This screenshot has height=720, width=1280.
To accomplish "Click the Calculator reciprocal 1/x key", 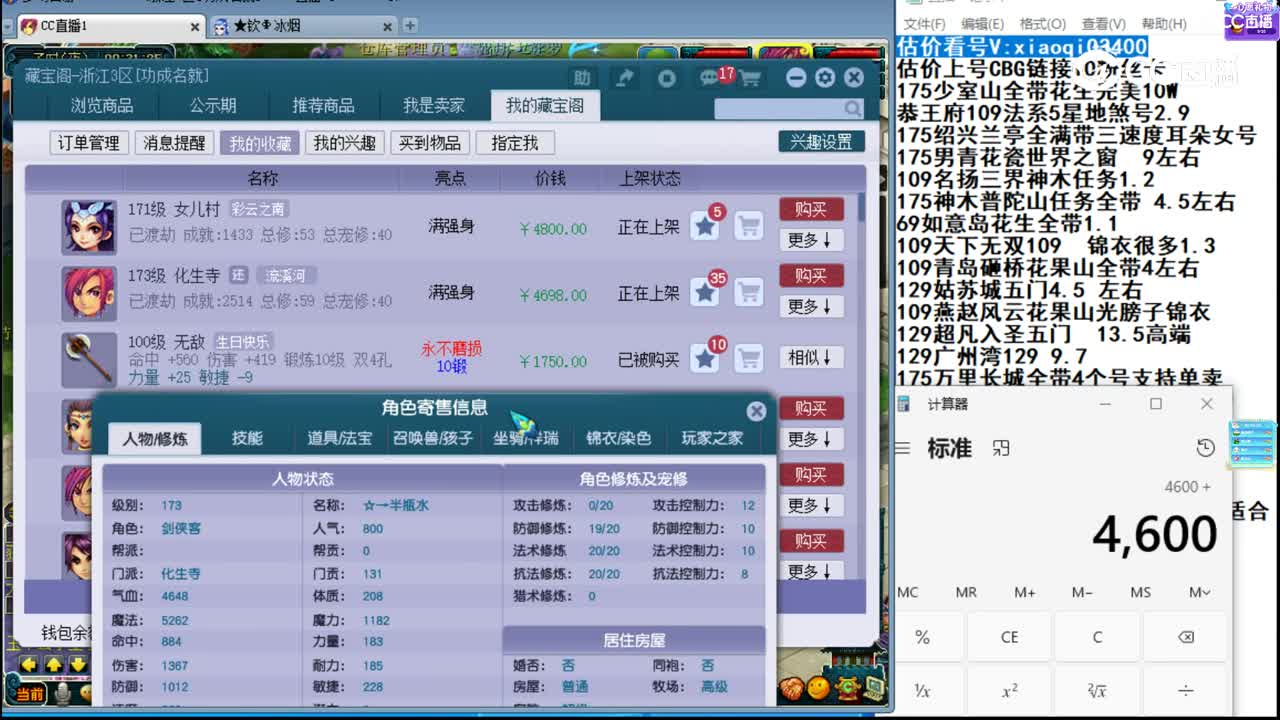I will point(922,691).
